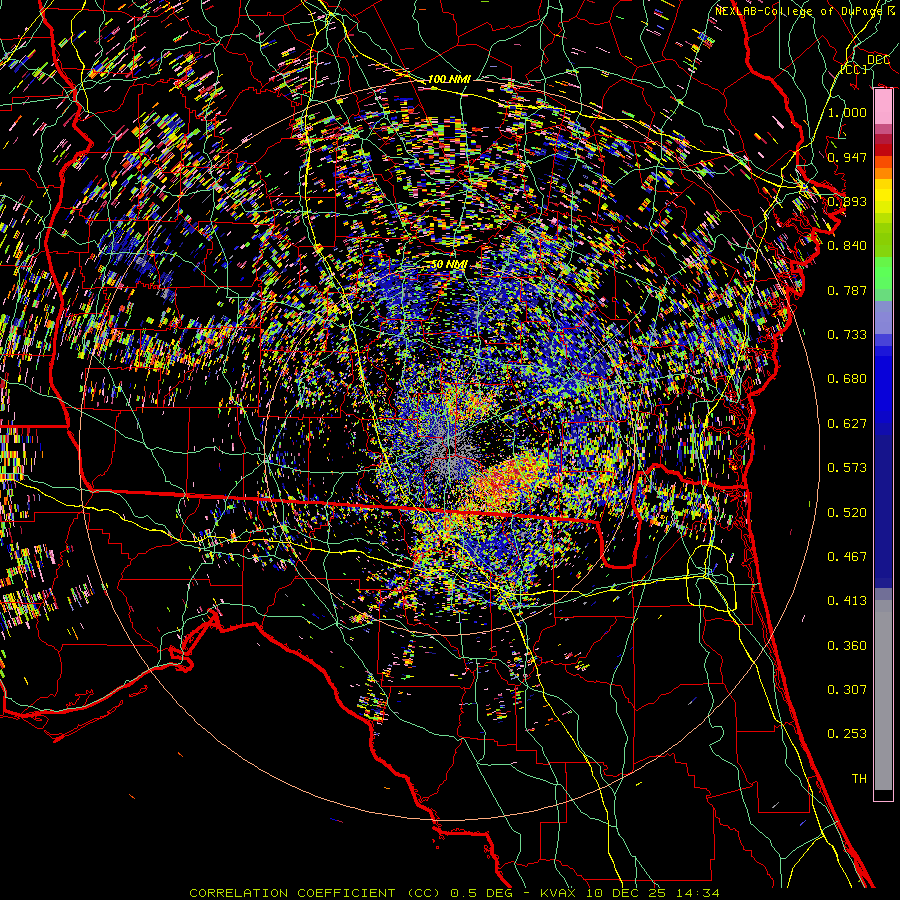The height and width of the screenshot is (900, 900).
Task: Click the radar site center of the range rings
Action: click(x=450, y=449)
